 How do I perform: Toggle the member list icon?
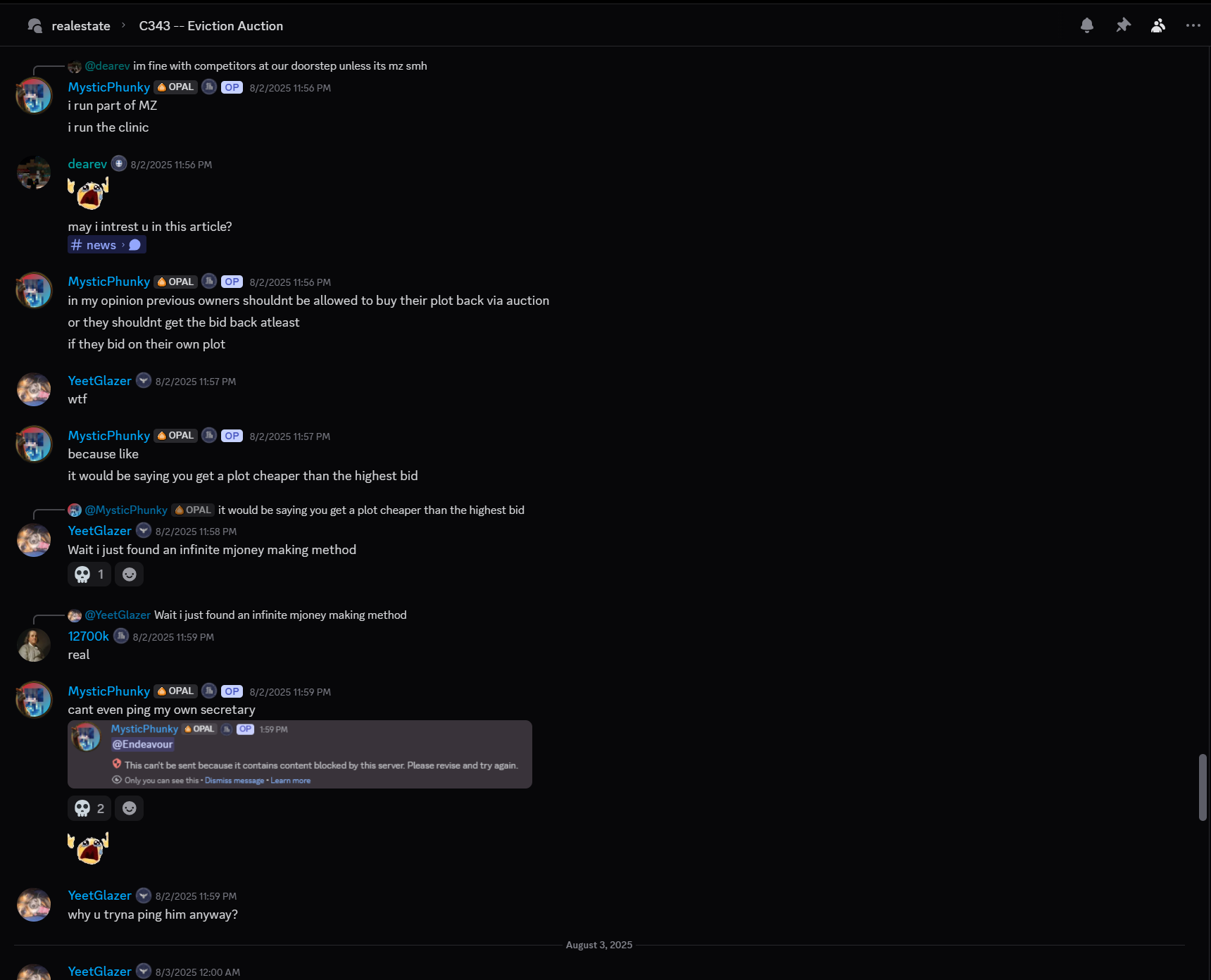1158,26
